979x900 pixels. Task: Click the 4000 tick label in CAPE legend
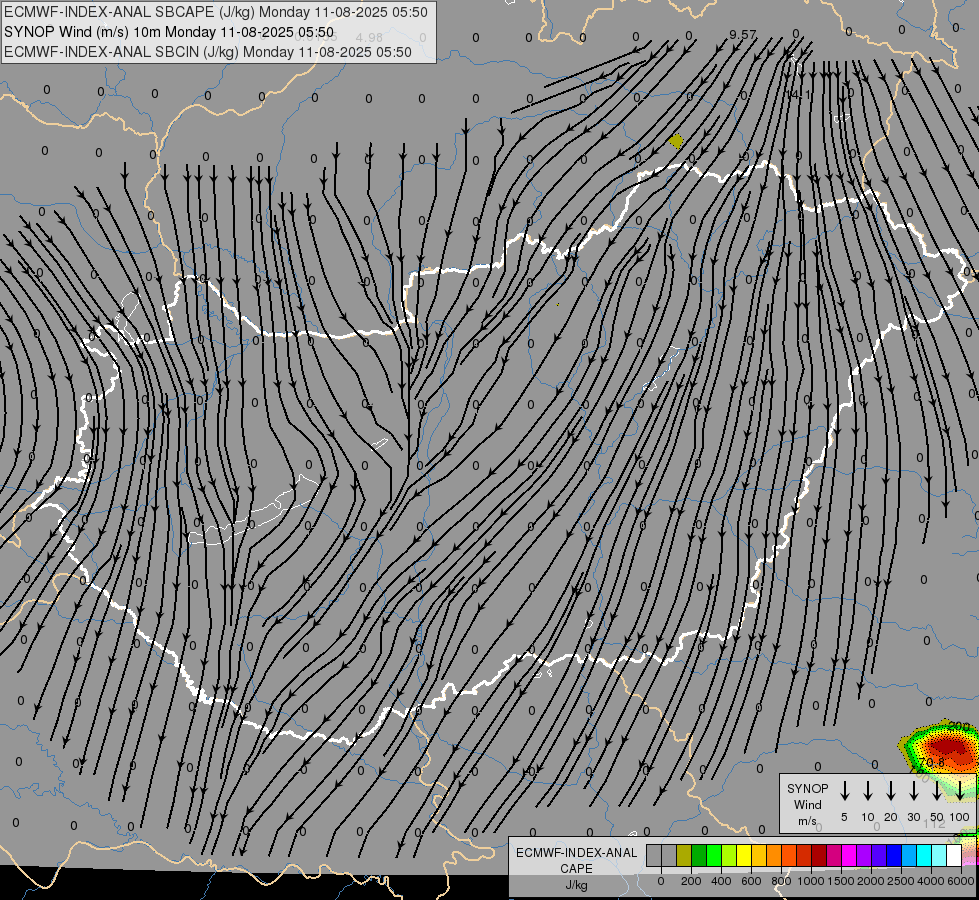coord(931,881)
